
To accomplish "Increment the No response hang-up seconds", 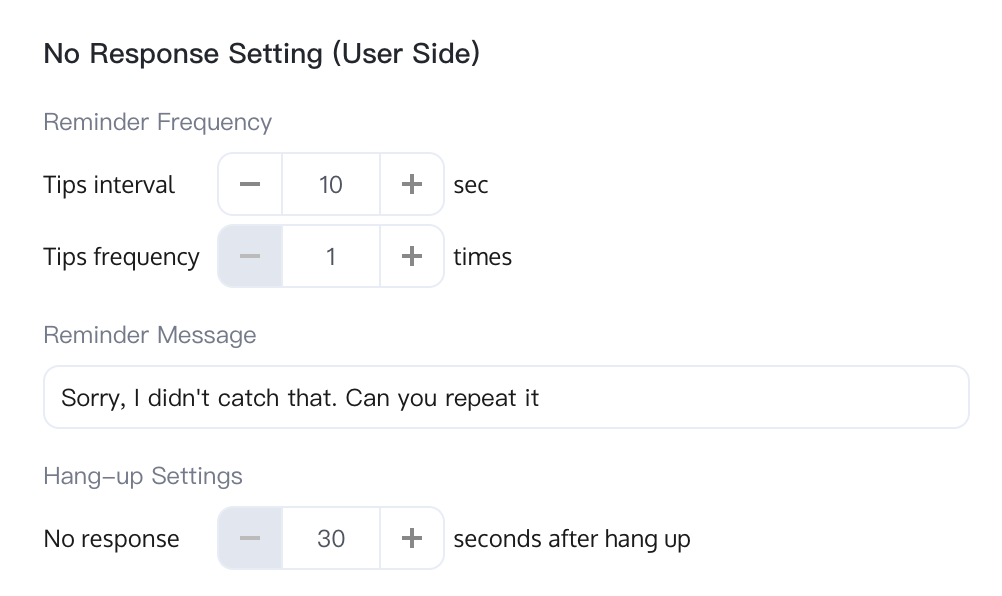I will (411, 539).
